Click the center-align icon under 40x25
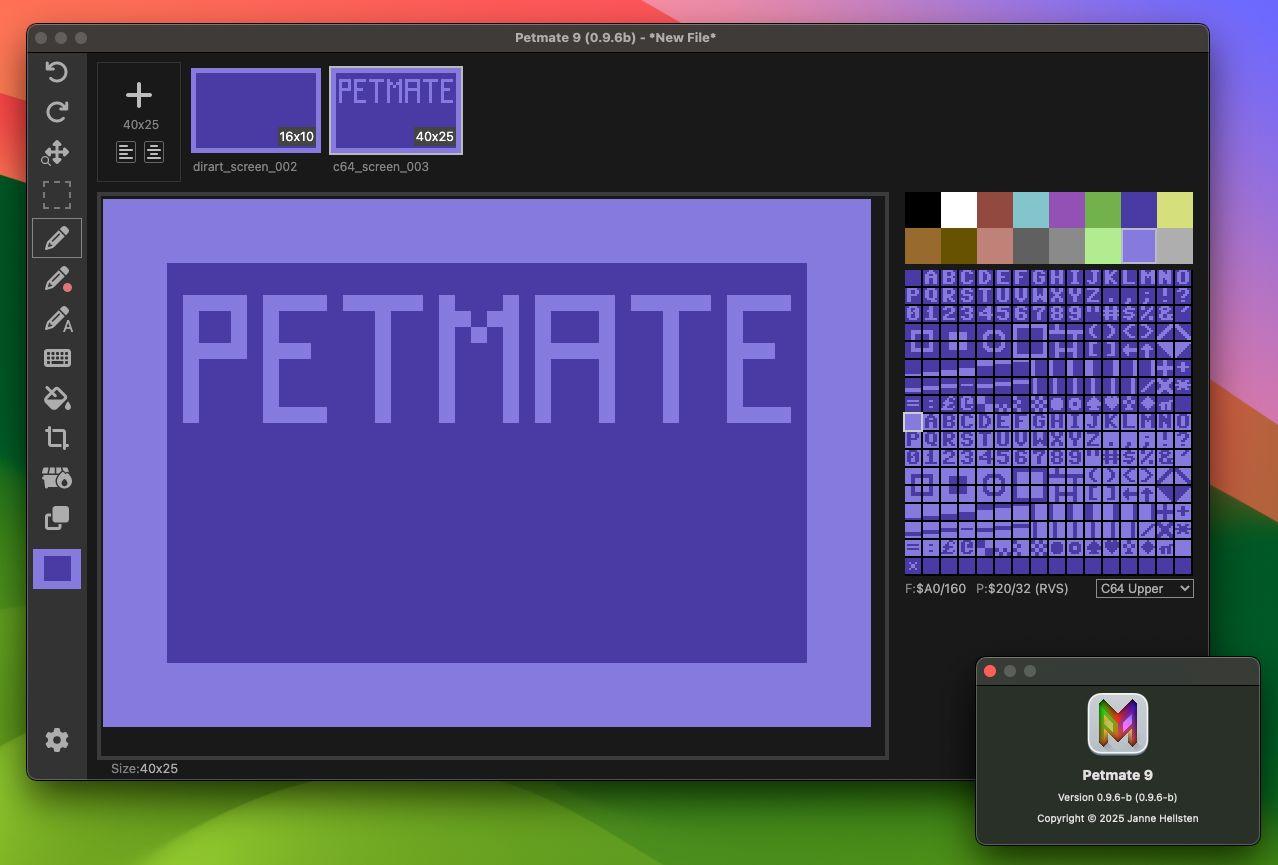The width and height of the screenshot is (1278, 865). coord(154,152)
